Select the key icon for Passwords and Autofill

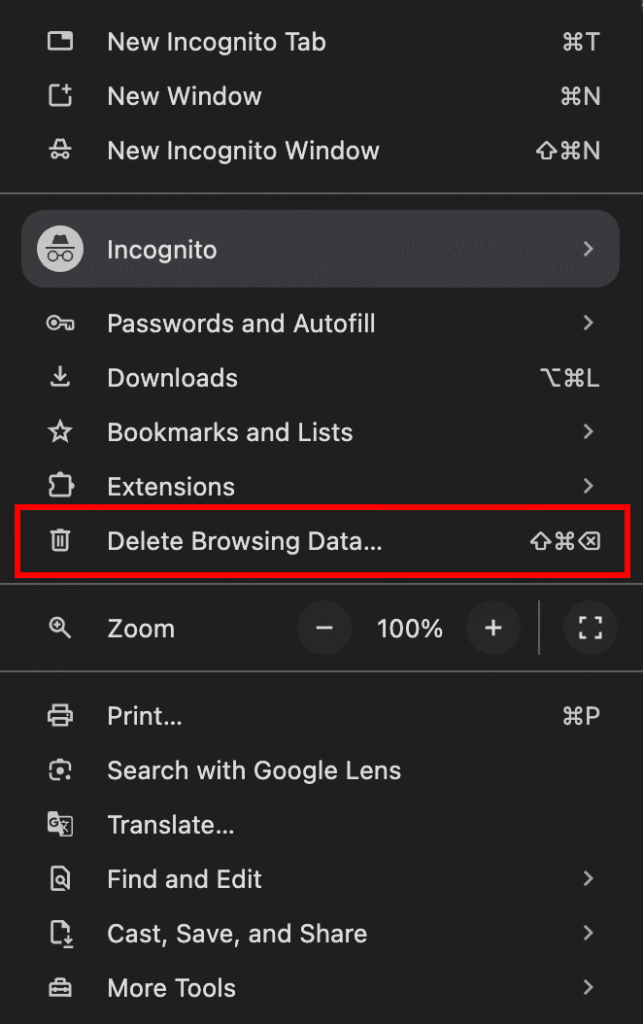tap(60, 324)
